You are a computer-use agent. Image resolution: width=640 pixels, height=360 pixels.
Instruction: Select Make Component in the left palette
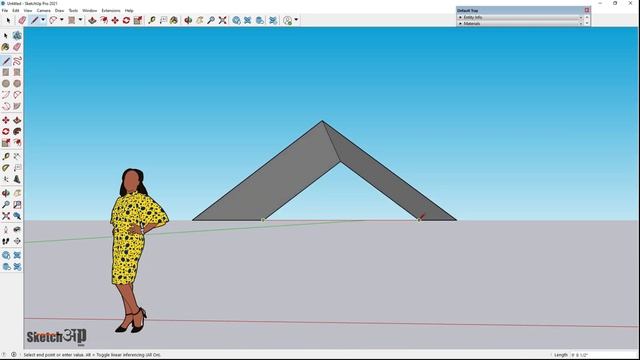point(17,36)
